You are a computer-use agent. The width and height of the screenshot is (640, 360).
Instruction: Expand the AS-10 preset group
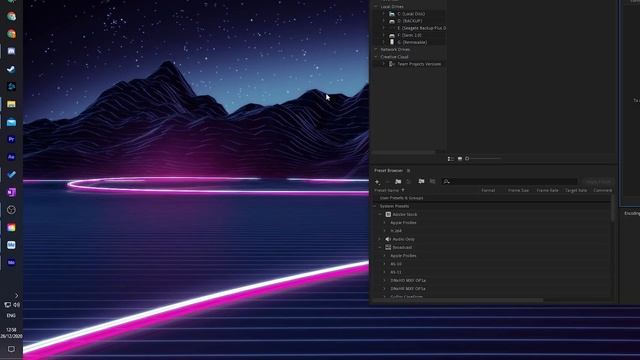coord(384,264)
